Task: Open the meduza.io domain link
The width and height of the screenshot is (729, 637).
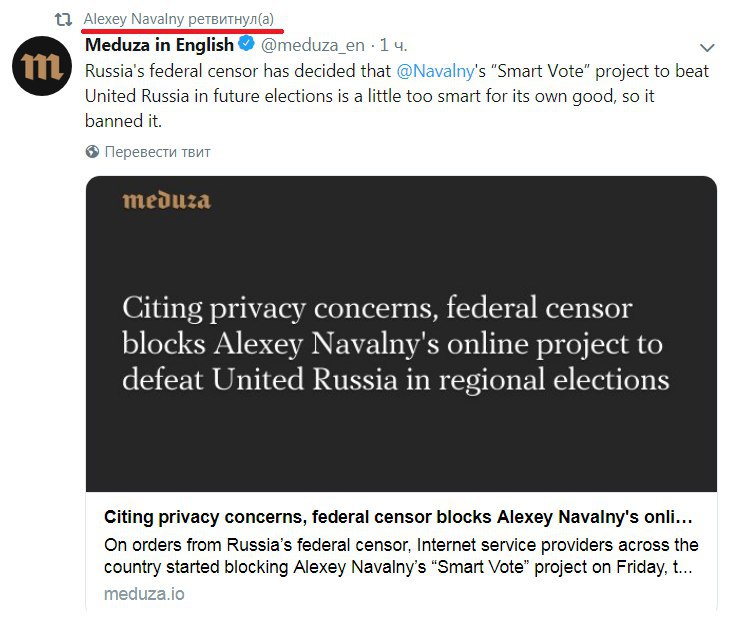Action: tap(144, 594)
